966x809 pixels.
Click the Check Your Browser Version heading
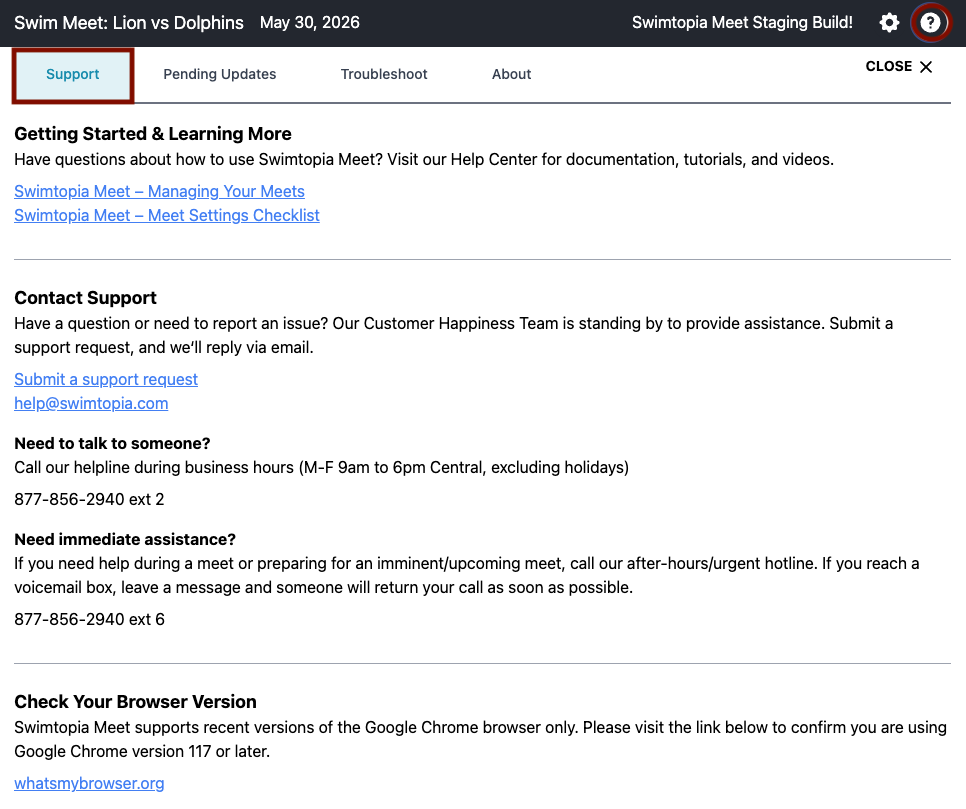point(136,702)
